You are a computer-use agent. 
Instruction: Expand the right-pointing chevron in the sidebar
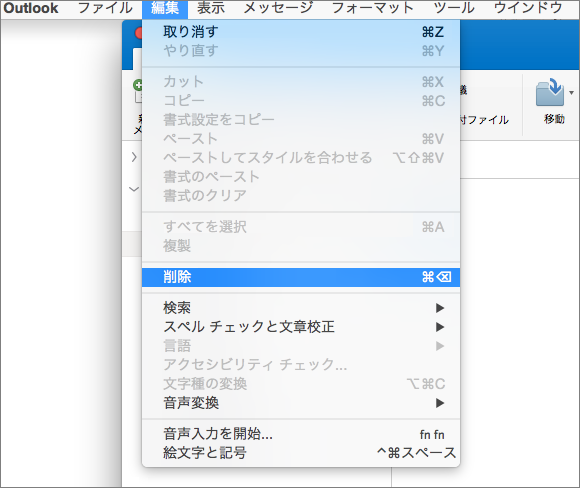[134, 157]
